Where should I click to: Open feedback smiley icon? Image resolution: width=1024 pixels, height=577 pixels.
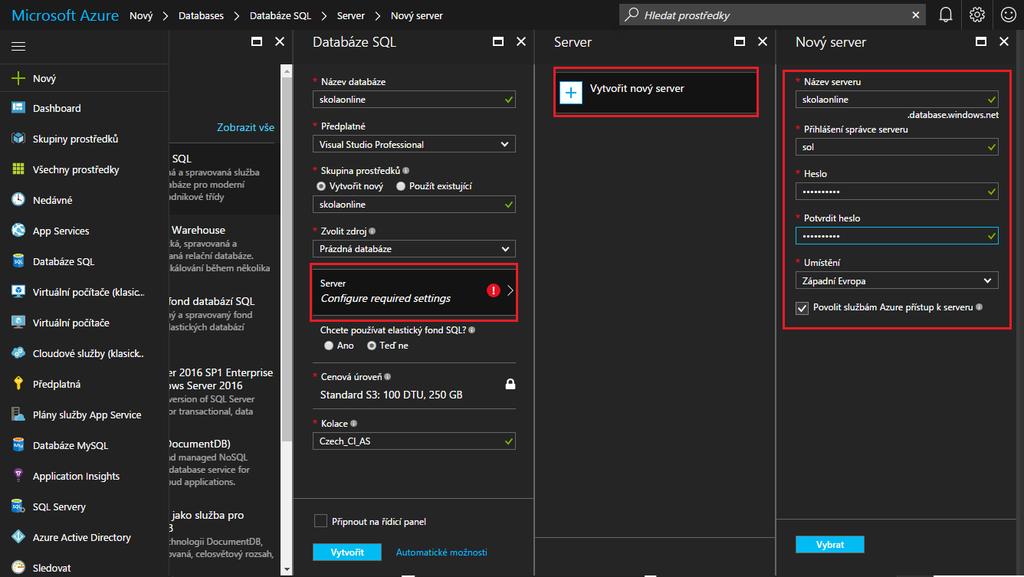(1008, 14)
